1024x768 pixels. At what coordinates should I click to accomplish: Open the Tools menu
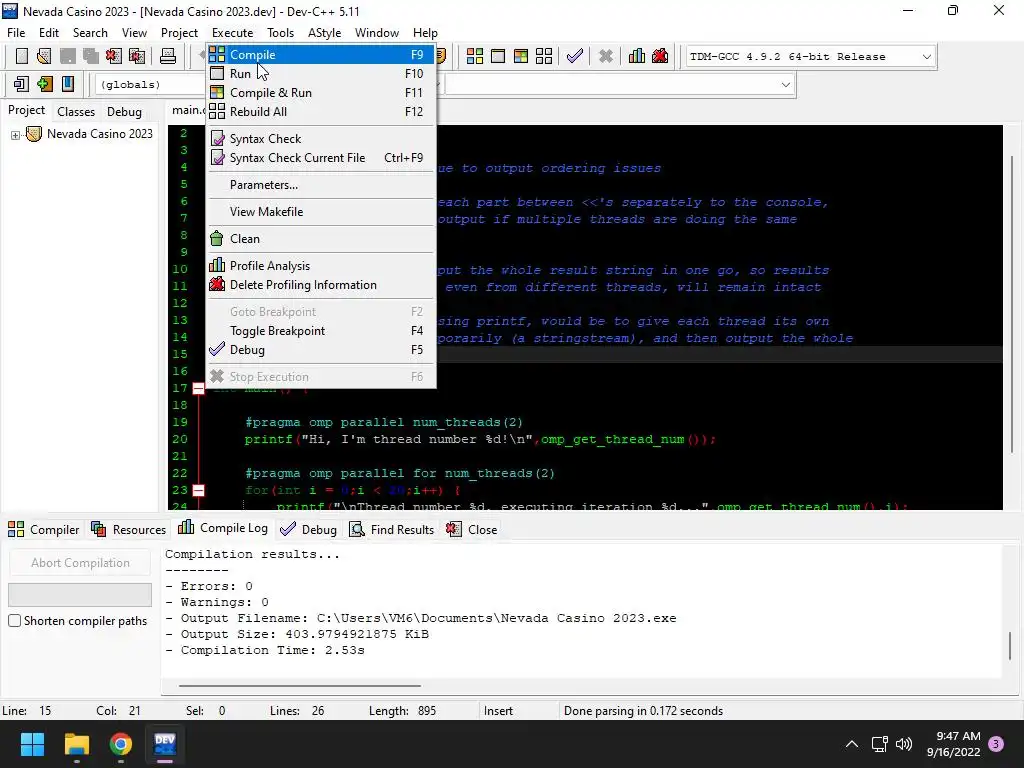click(280, 33)
